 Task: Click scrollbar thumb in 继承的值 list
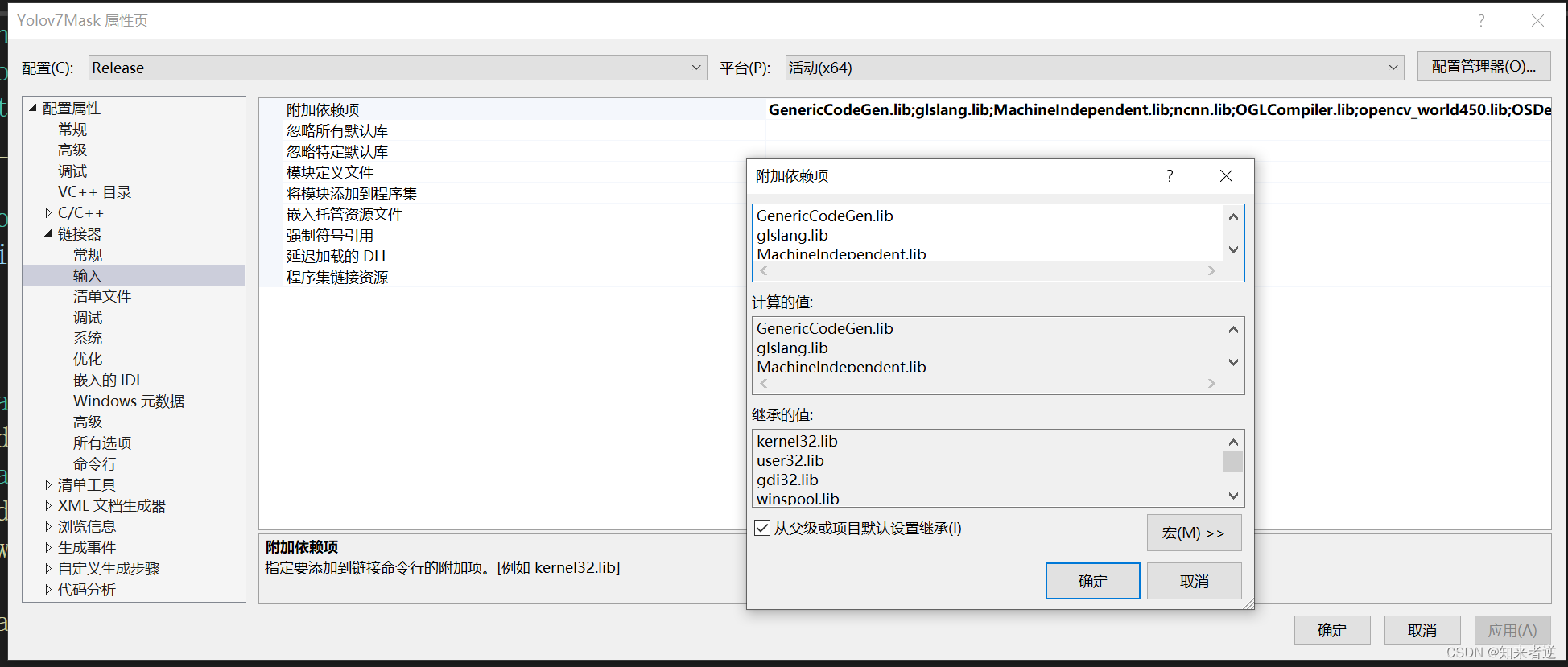[x=1233, y=462]
